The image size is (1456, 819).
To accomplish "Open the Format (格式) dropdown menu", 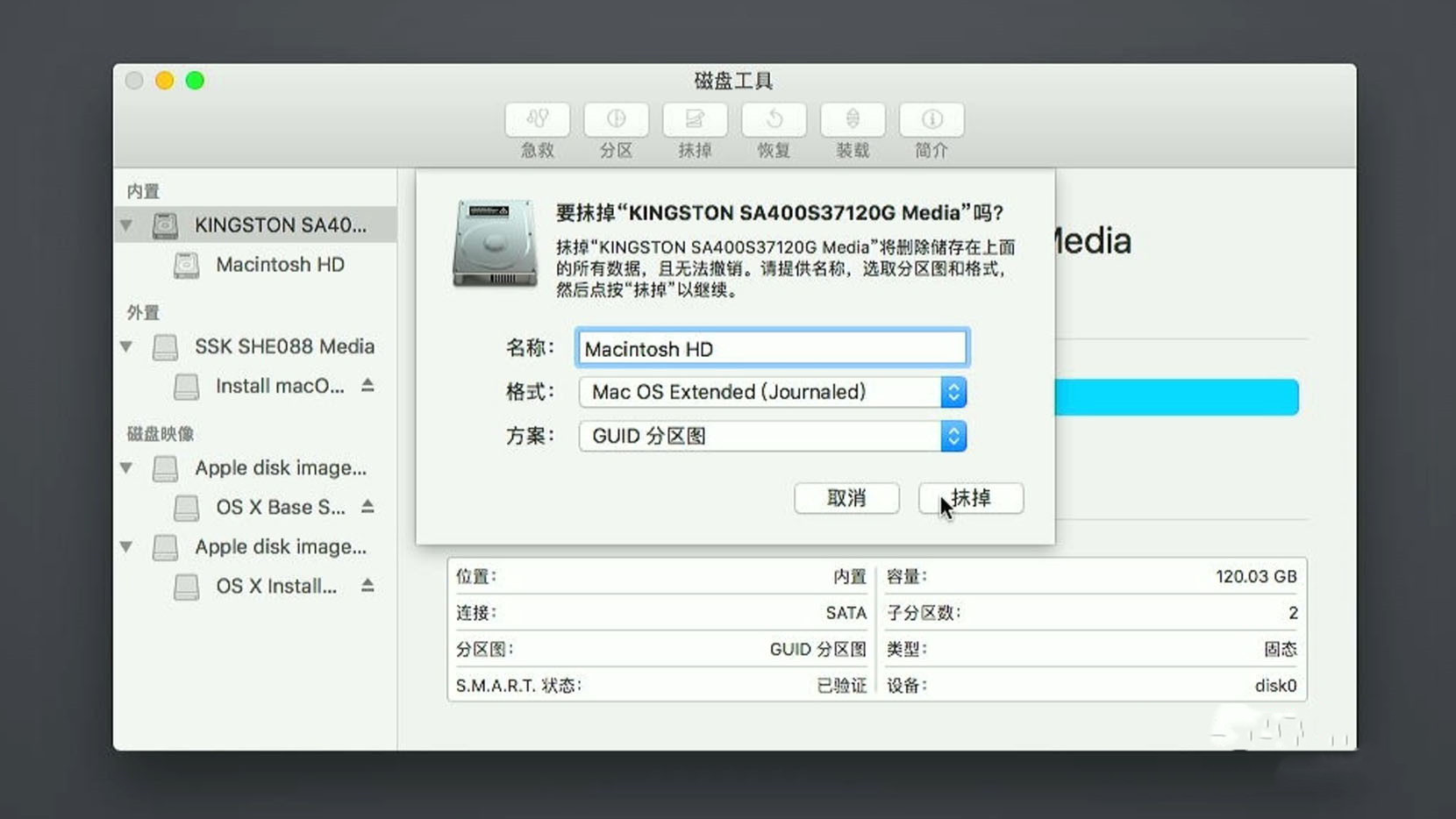I will 772,392.
